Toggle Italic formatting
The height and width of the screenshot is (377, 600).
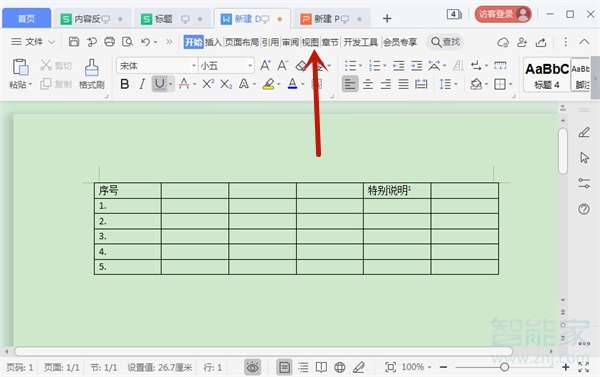coord(142,84)
